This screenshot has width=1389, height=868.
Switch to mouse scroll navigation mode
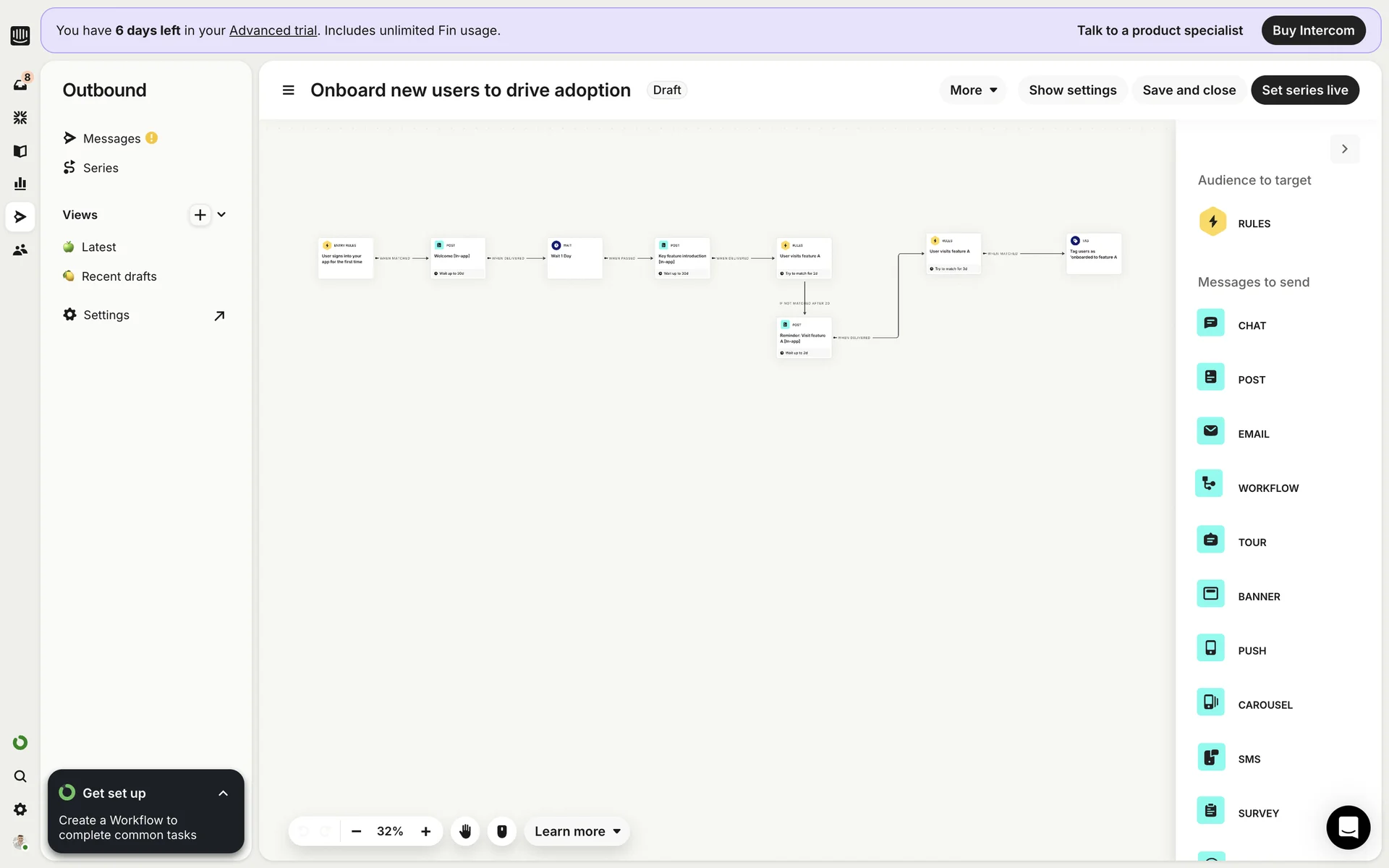coord(501,831)
